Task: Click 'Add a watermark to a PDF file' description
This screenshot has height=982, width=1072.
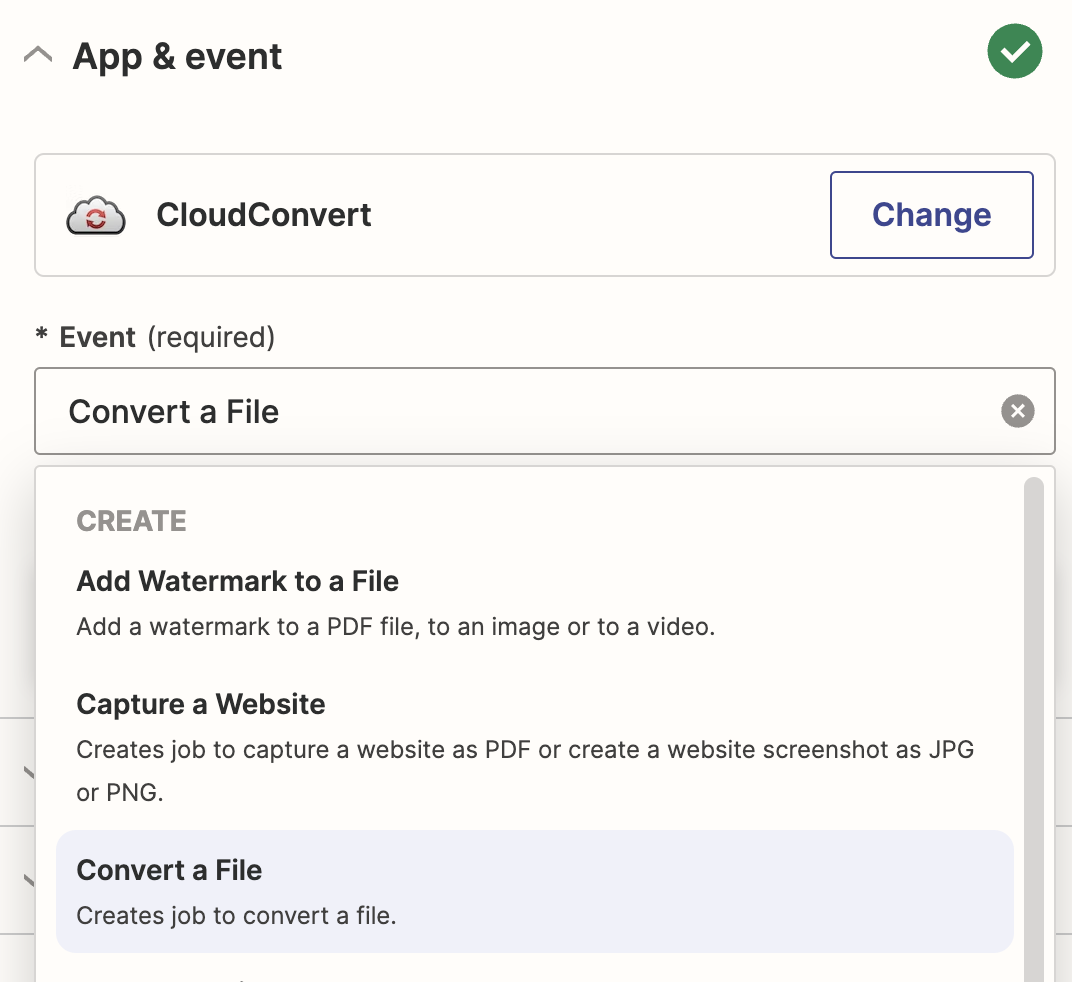Action: (396, 626)
